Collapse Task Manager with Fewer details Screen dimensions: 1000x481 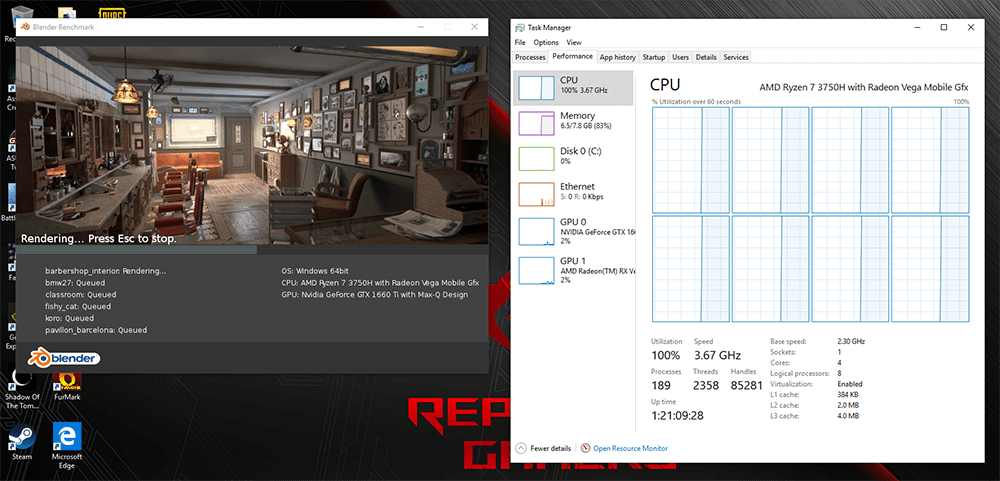[x=543, y=448]
